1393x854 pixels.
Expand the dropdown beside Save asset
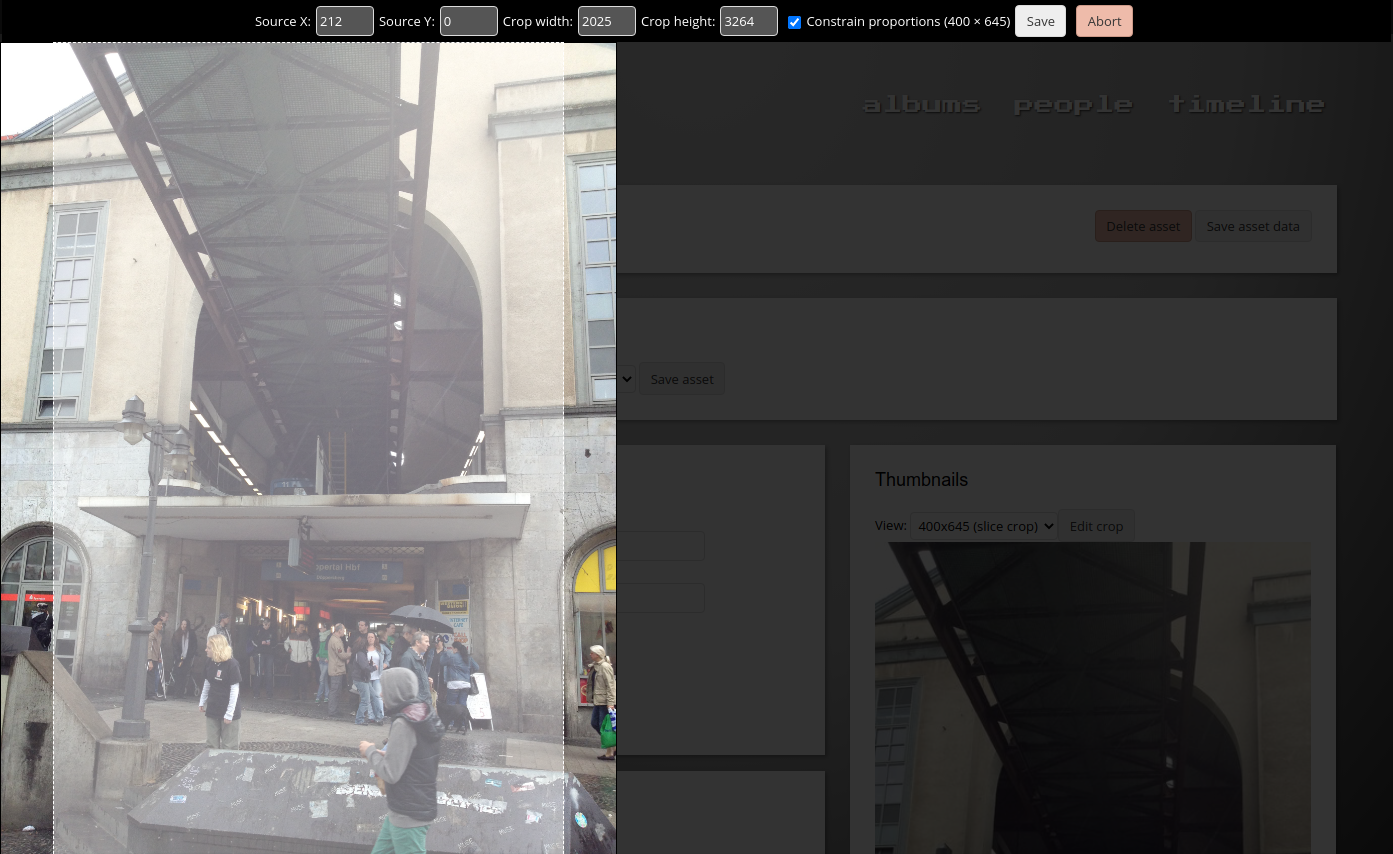[x=626, y=379]
